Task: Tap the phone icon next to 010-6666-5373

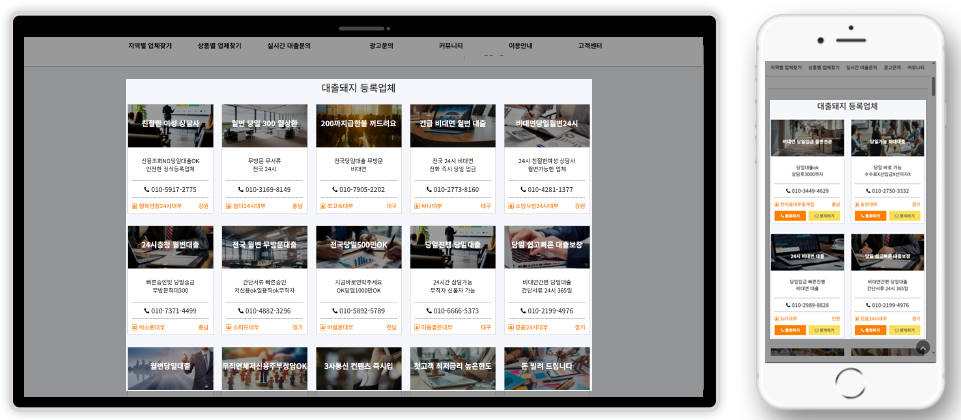Action: coord(429,311)
